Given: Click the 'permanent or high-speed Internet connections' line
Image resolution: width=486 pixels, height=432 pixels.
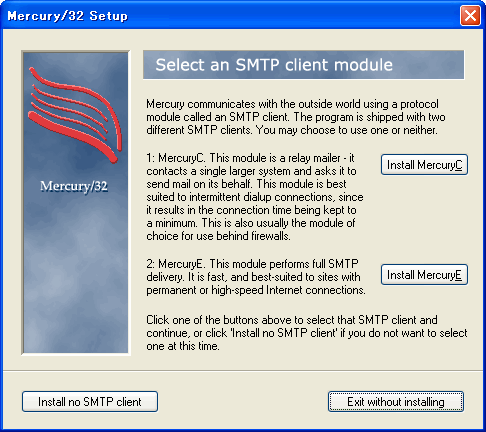Looking at the screenshot, I should coord(256,290).
